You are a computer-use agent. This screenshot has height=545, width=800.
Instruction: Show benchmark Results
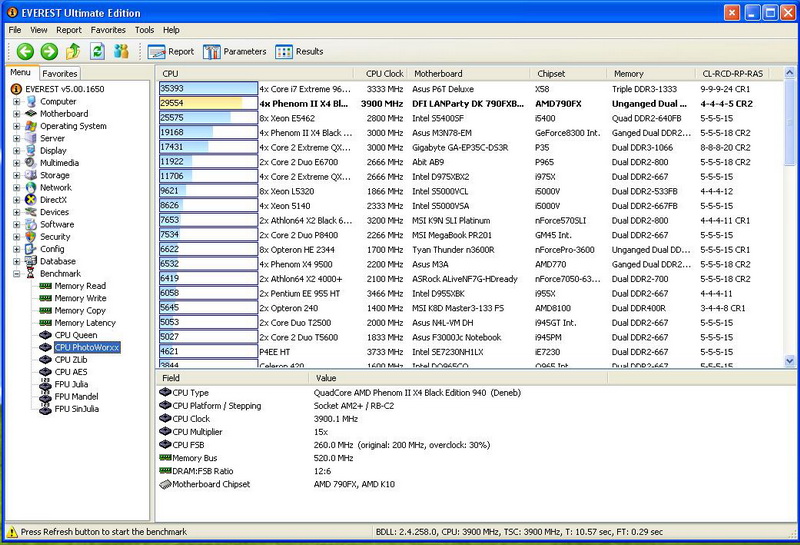(x=299, y=52)
